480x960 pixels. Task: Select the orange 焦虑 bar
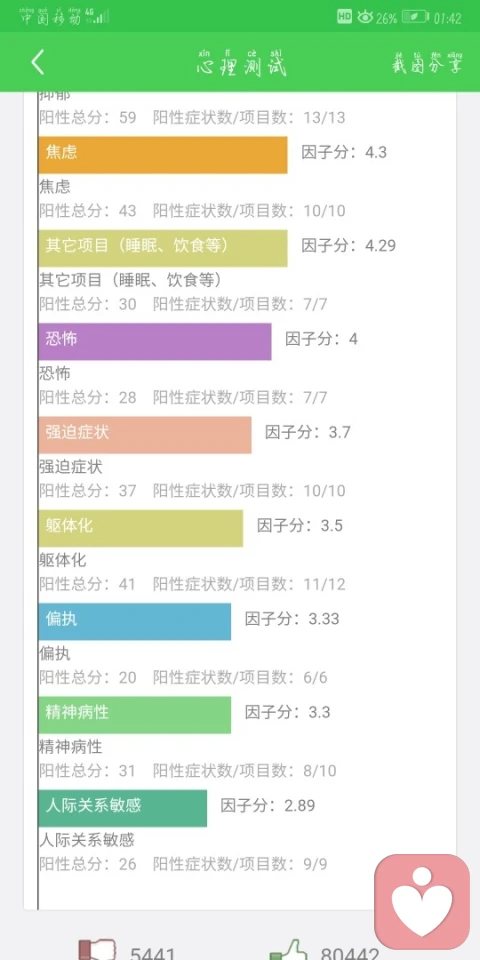(x=163, y=155)
